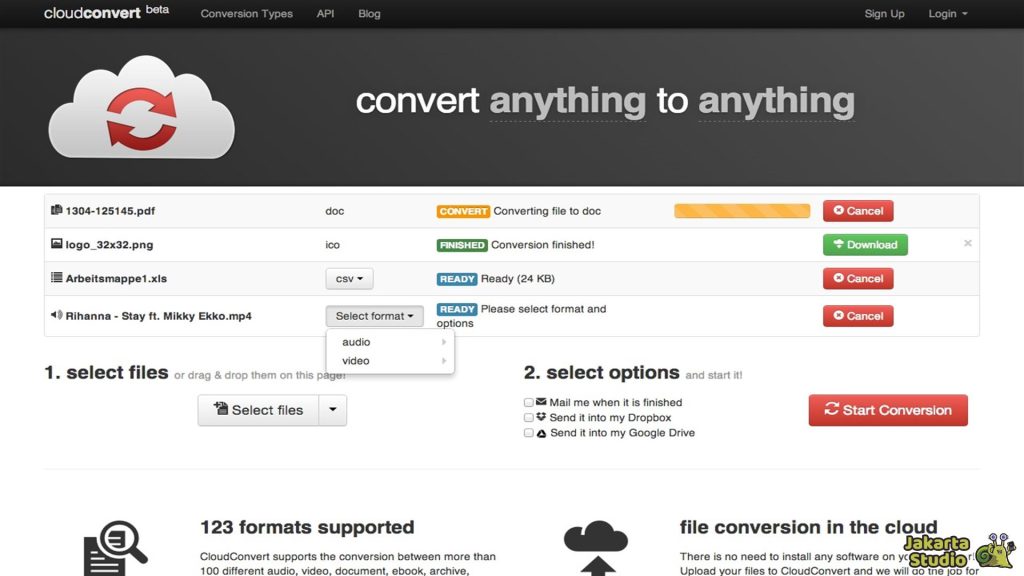The width and height of the screenshot is (1024, 576).
Task: Click the yellow conversion progress bar
Action: (x=741, y=211)
